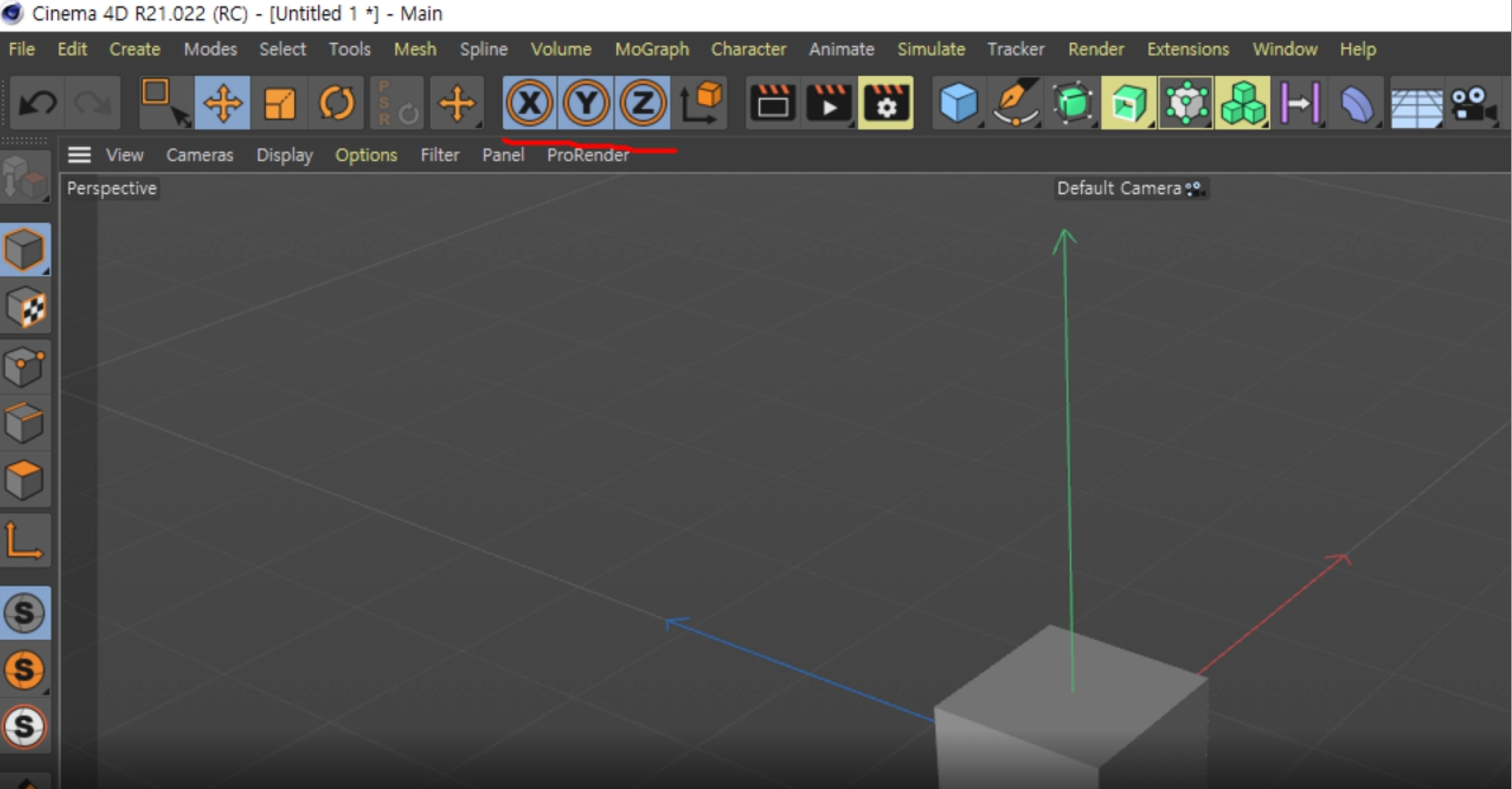
Task: Switch to Model mode
Action: (x=25, y=249)
